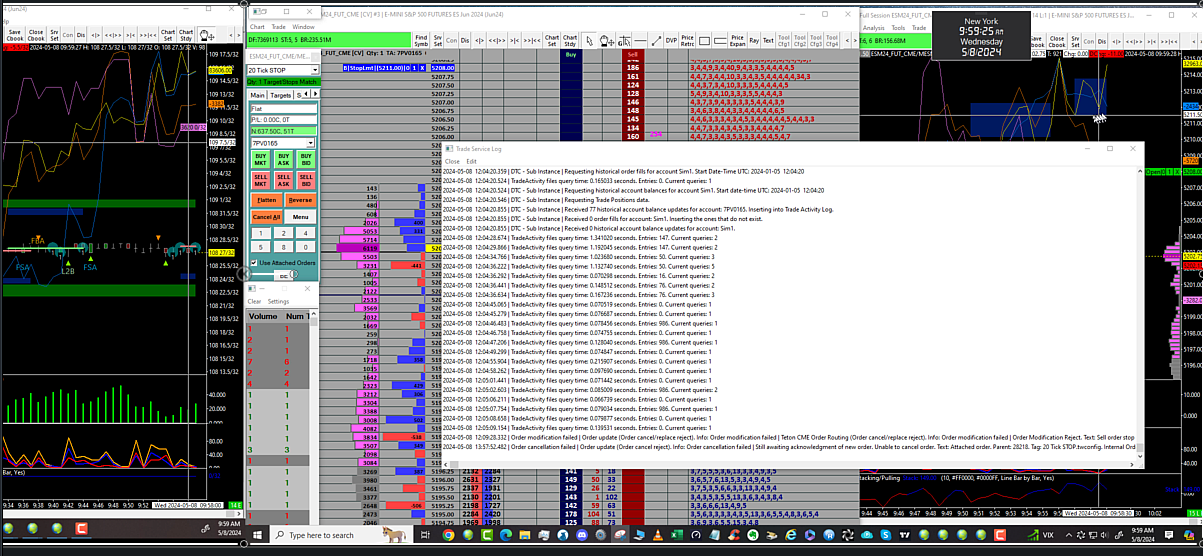Click the SELL ASK button
This screenshot has height=556, width=1203.
tap(284, 180)
